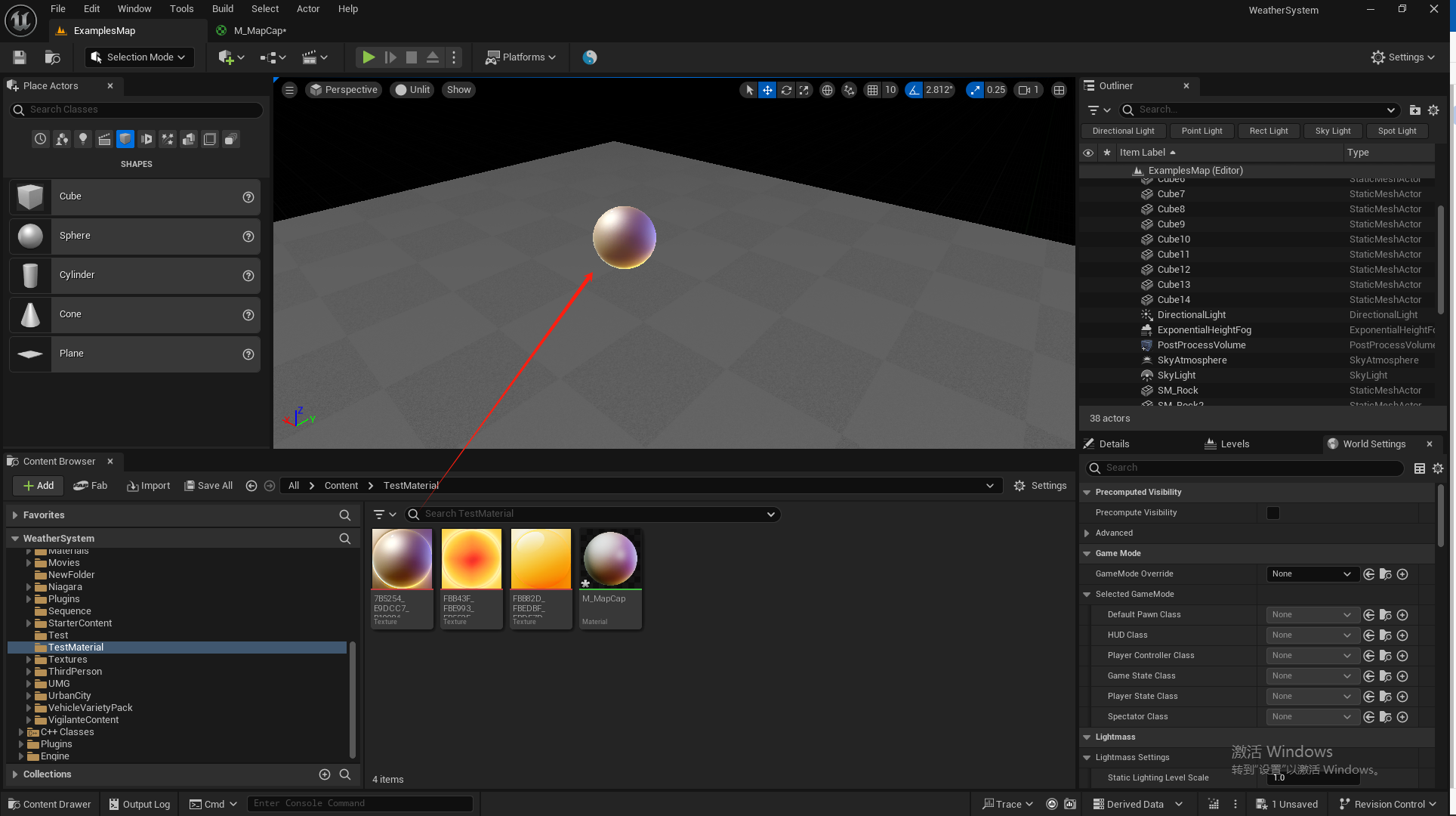
Task: Click the Import button in Content Browser
Action: point(149,486)
